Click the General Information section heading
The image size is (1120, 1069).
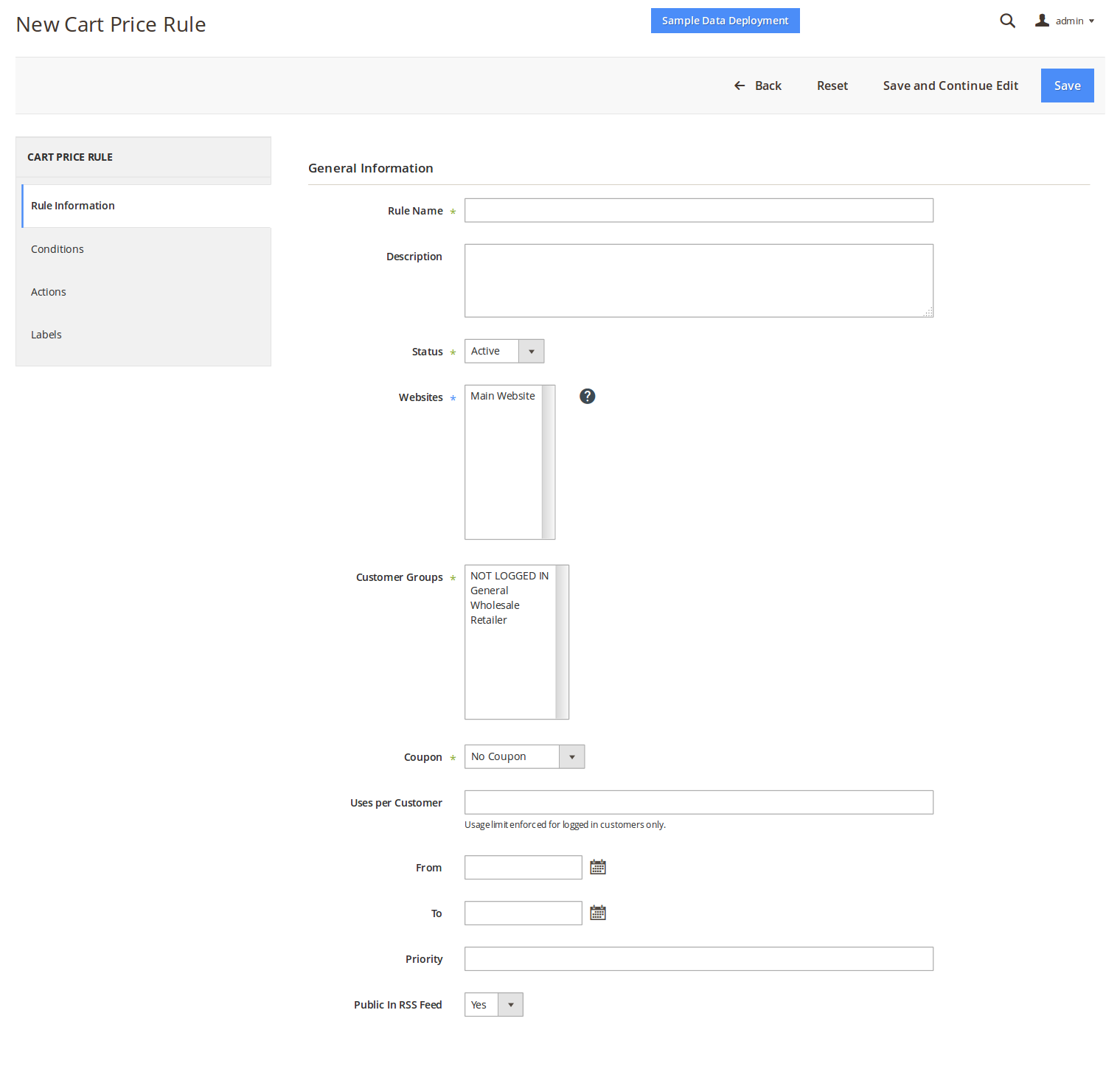[371, 168]
